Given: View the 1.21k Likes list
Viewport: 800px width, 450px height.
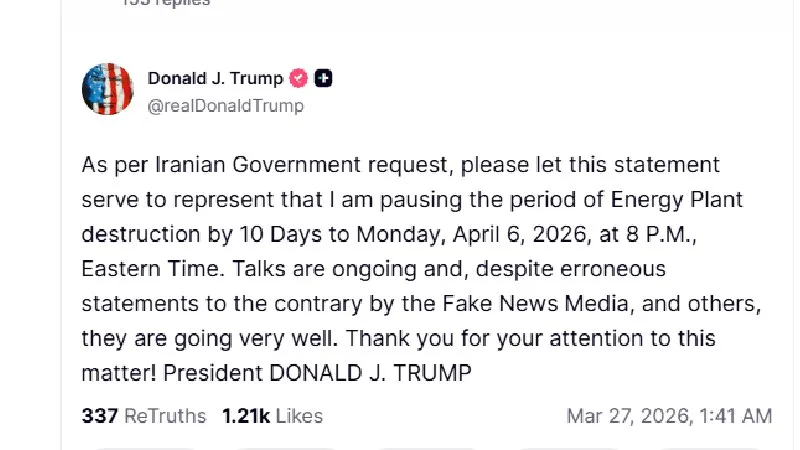Looking at the screenshot, I should point(272,416).
